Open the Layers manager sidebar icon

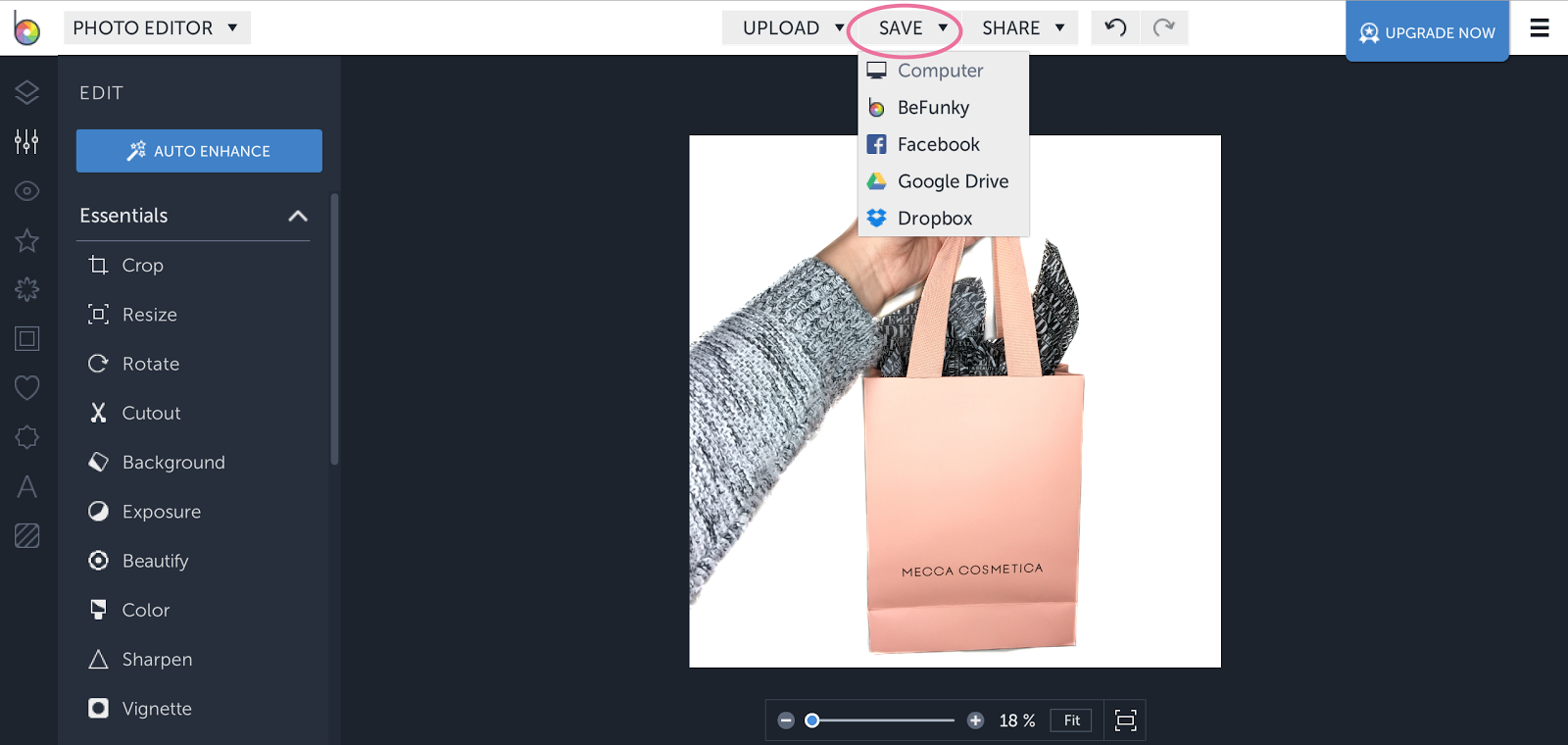click(26, 92)
